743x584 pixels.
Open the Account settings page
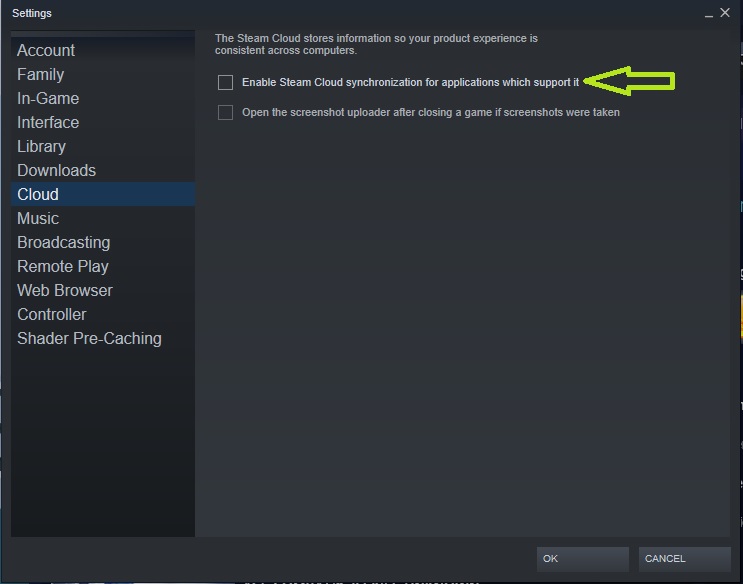pyautogui.click(x=46, y=50)
